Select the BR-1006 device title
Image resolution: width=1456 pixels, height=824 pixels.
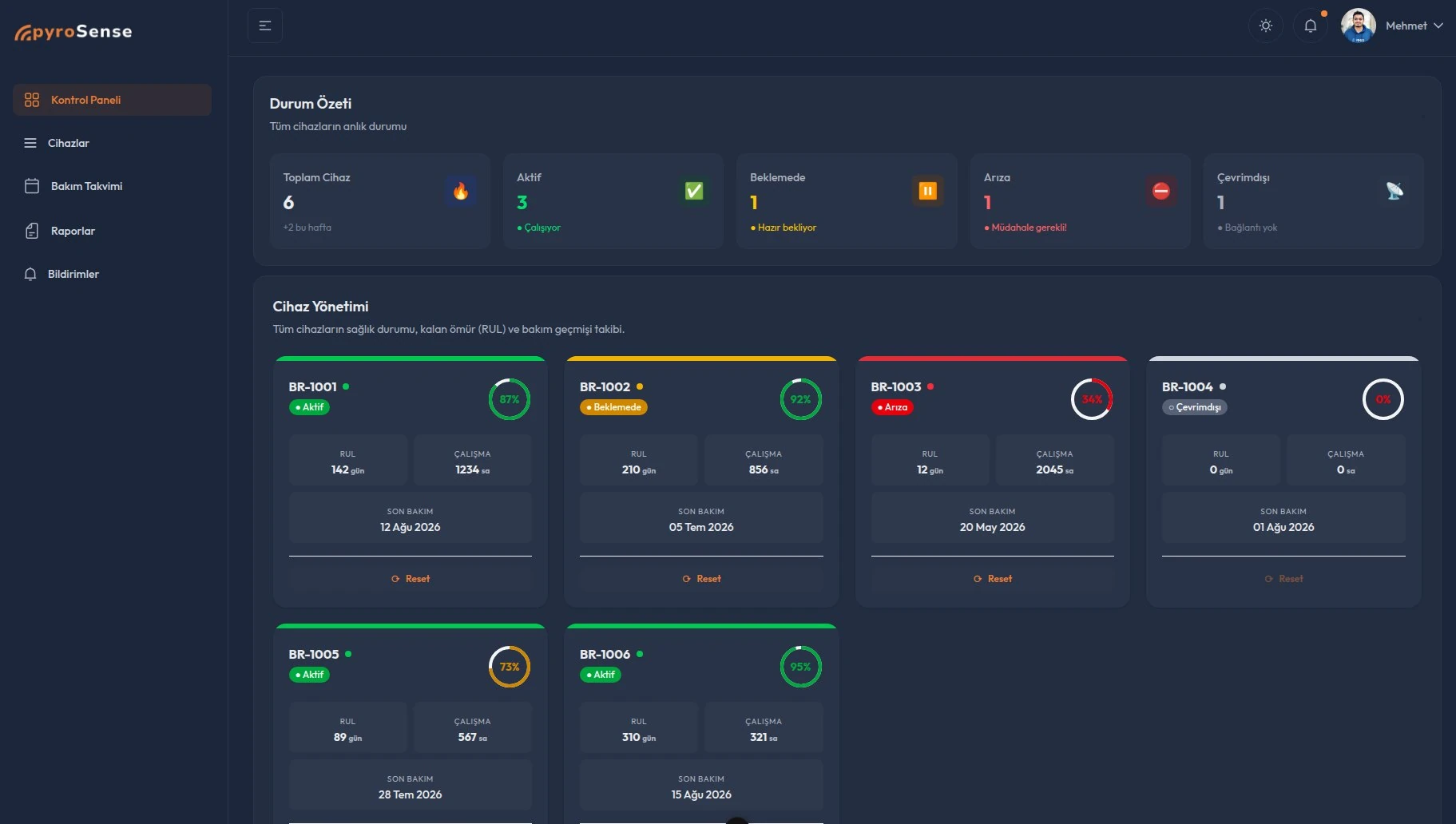[605, 654]
